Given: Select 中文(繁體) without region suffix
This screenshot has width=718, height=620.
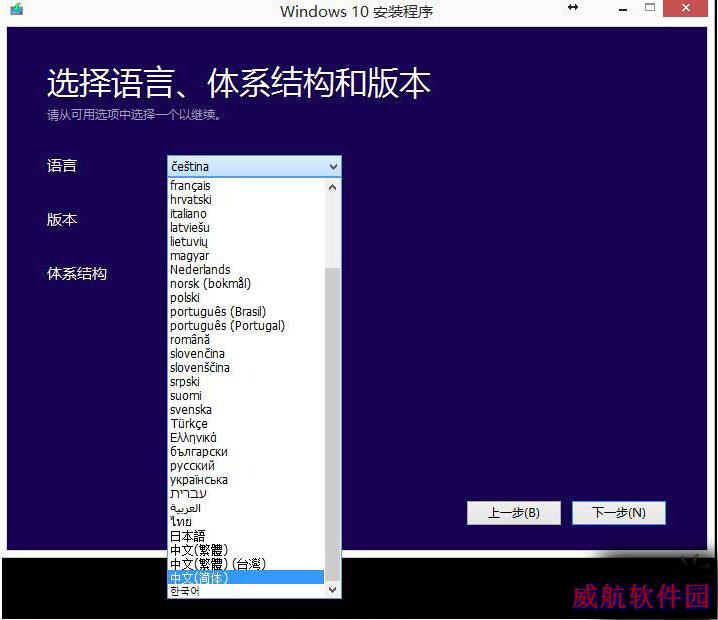Looking at the screenshot, I should pyautogui.click(x=246, y=550).
